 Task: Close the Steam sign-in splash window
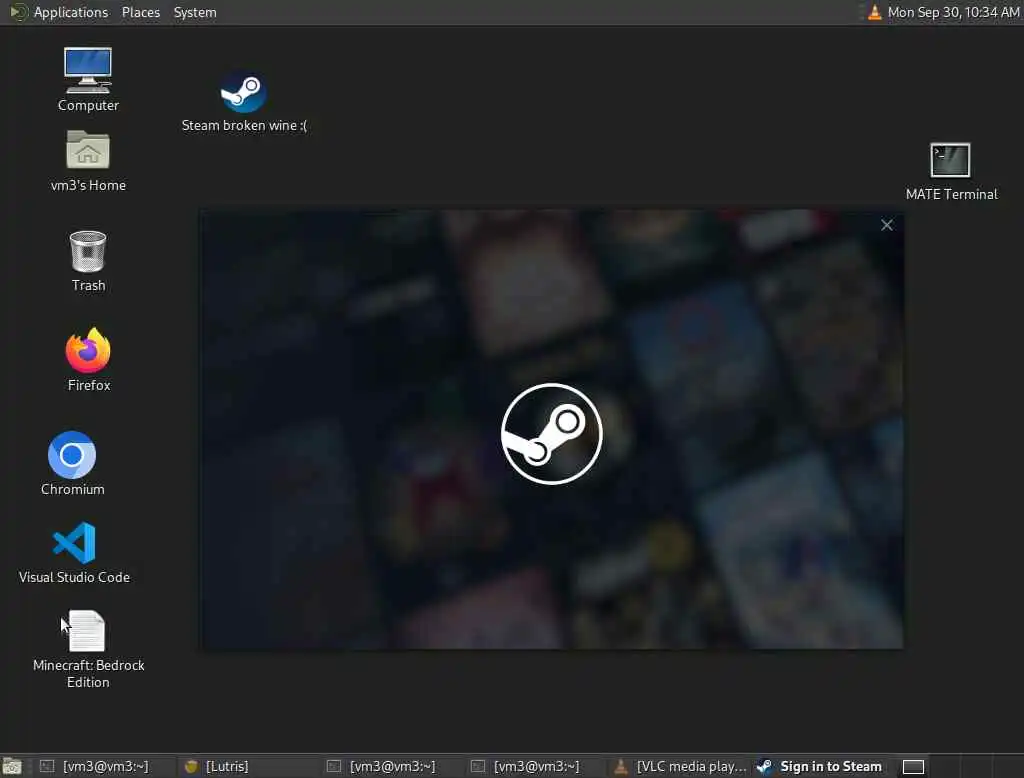pyautogui.click(x=886, y=225)
